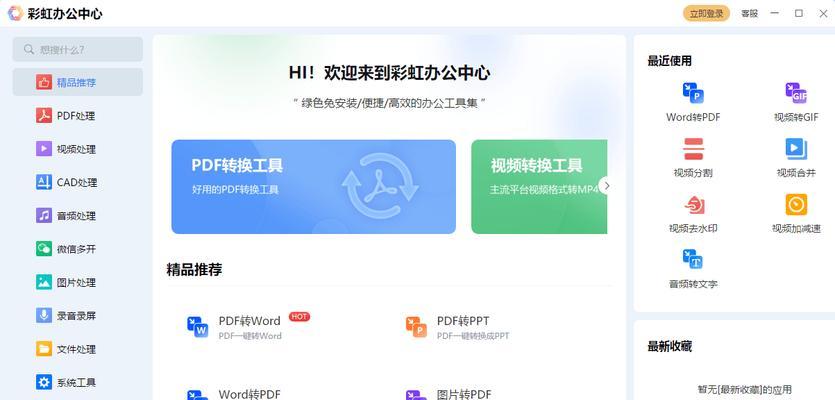This screenshot has height=400, width=835.
Task: Click the 音频处理 music note icon
Action: pos(44,215)
